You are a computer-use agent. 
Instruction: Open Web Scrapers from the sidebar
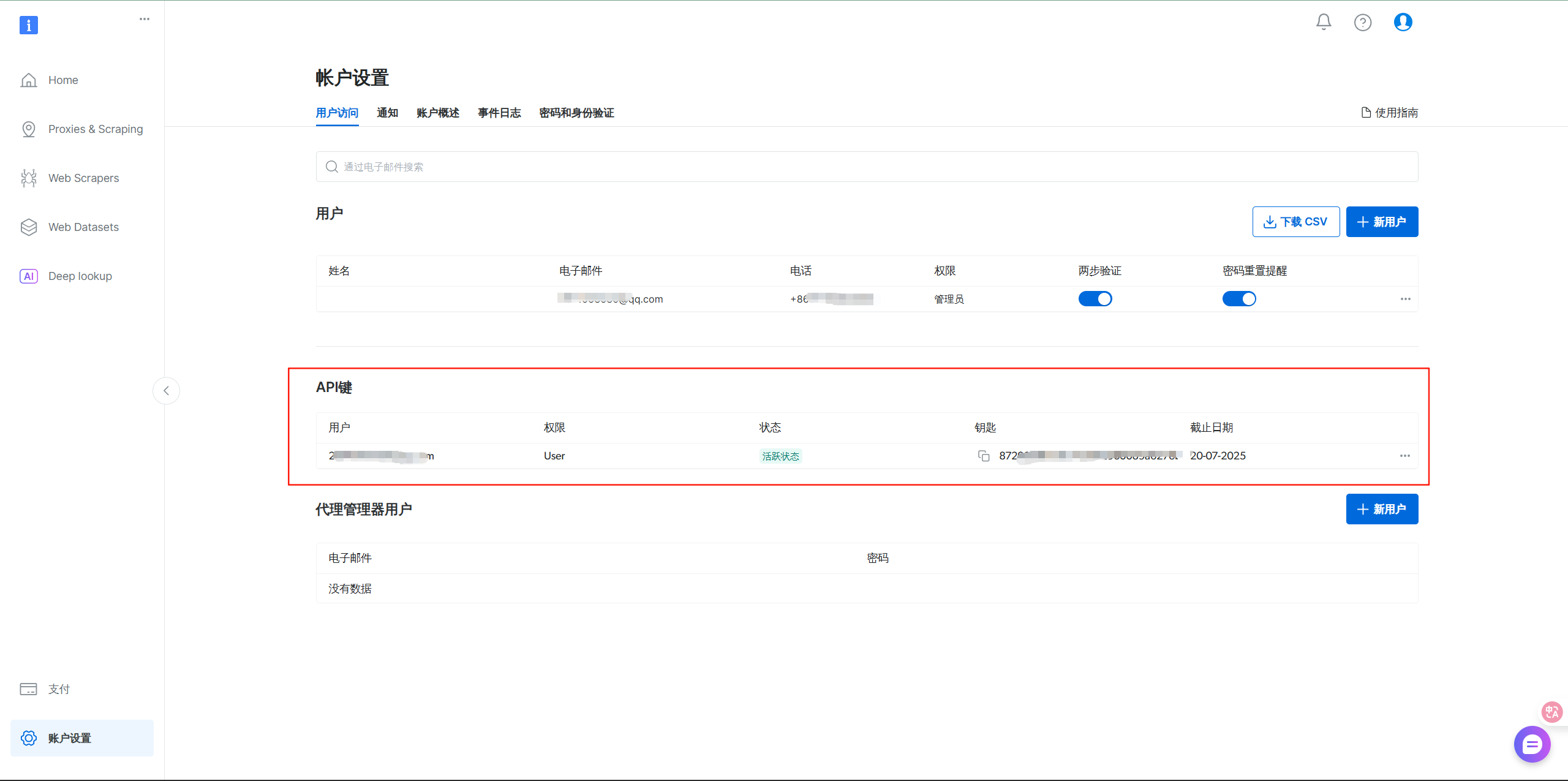tap(83, 178)
